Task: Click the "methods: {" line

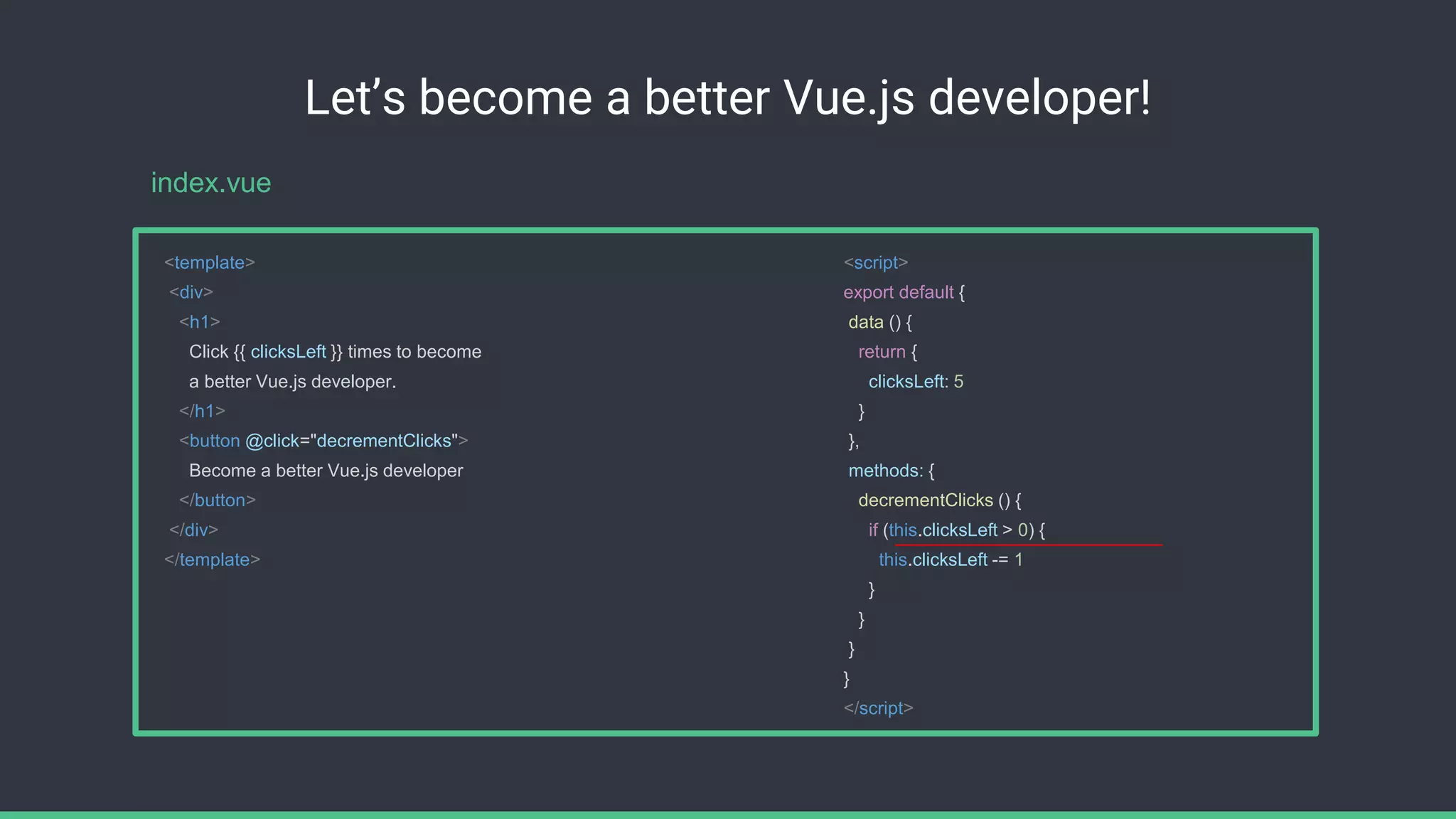Action: [x=892, y=471]
